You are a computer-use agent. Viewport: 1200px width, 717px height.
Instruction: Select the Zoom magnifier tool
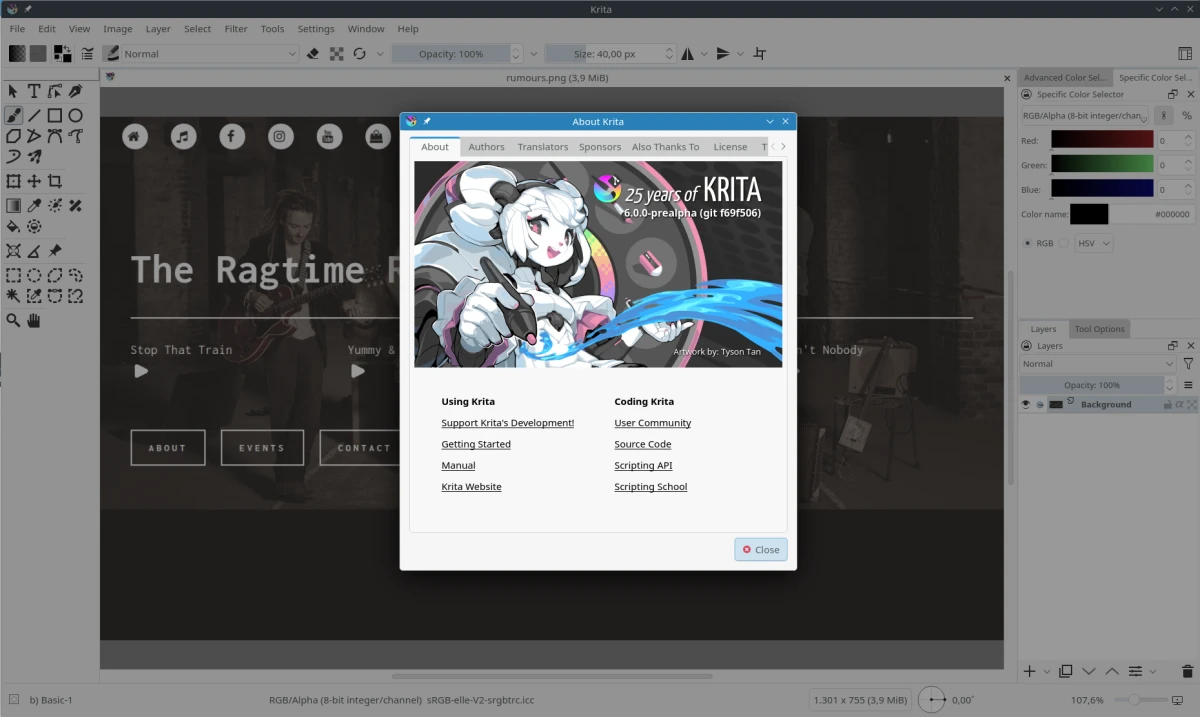pyautogui.click(x=13, y=321)
